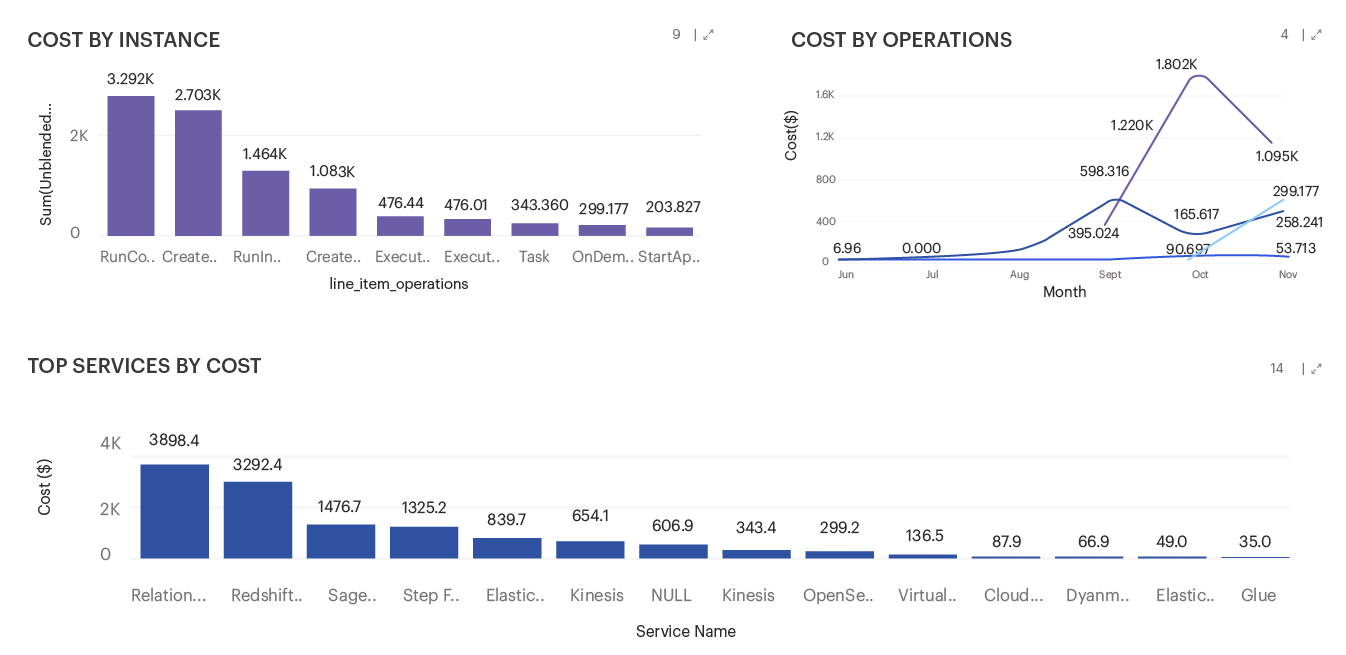Click the 1.220K data label

tap(1132, 126)
